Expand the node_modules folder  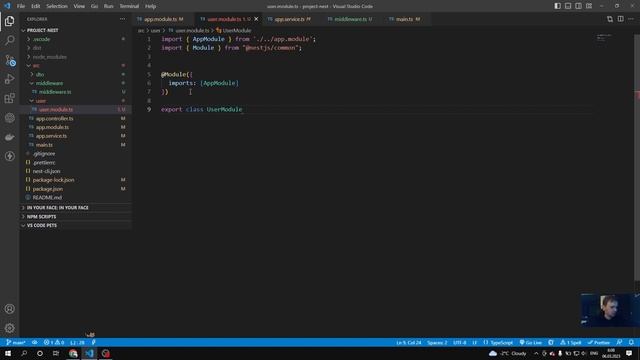tap(76, 57)
